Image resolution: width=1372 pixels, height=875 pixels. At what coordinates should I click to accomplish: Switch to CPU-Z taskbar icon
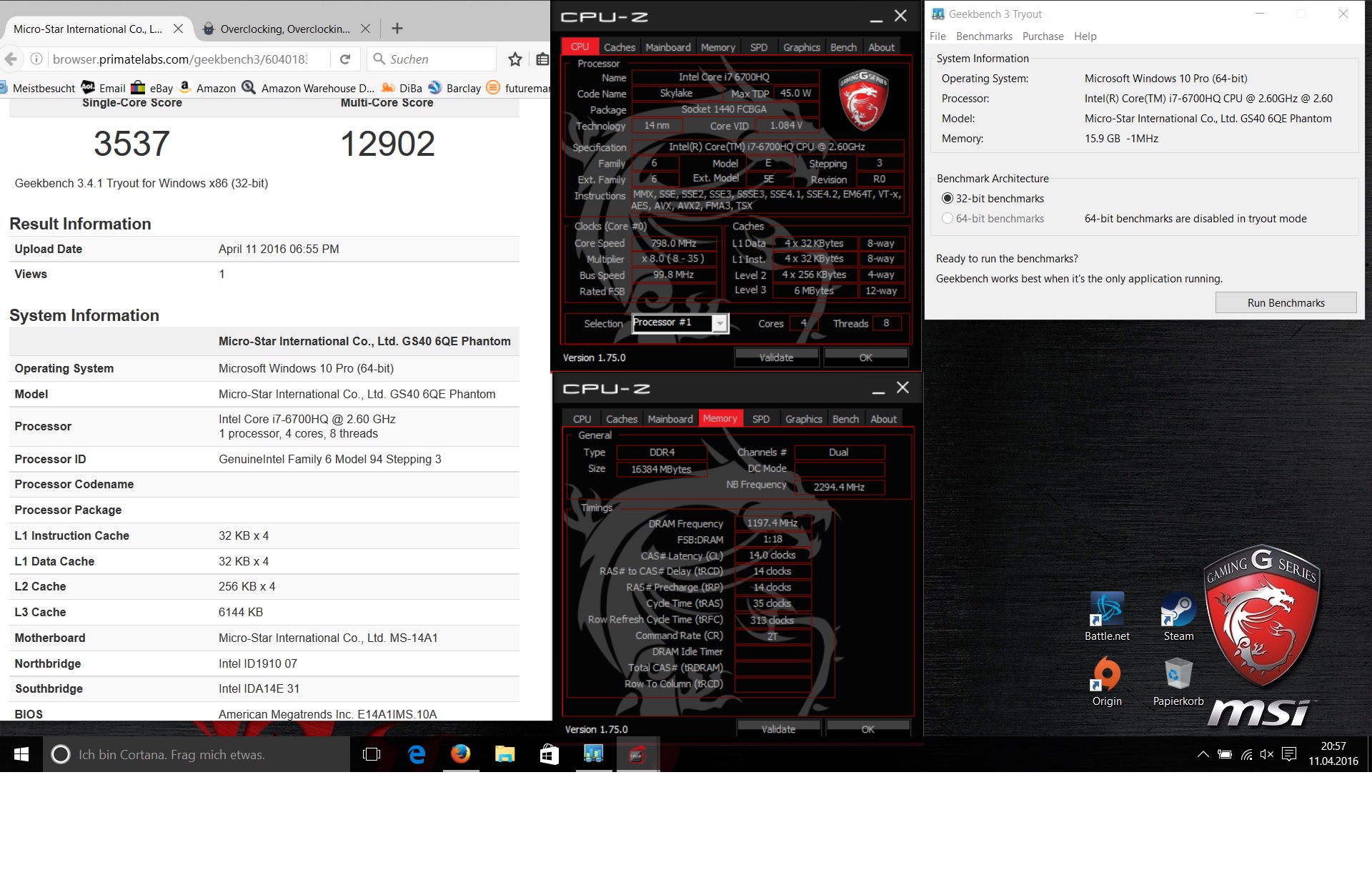(638, 754)
